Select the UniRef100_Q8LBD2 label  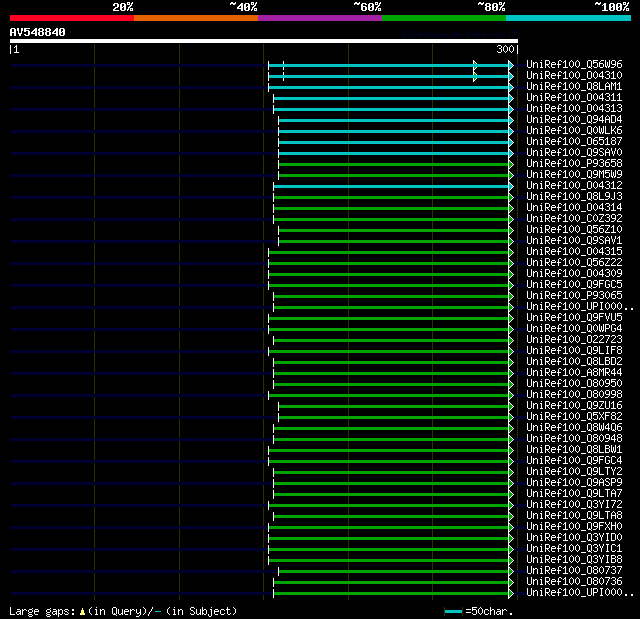(574, 362)
